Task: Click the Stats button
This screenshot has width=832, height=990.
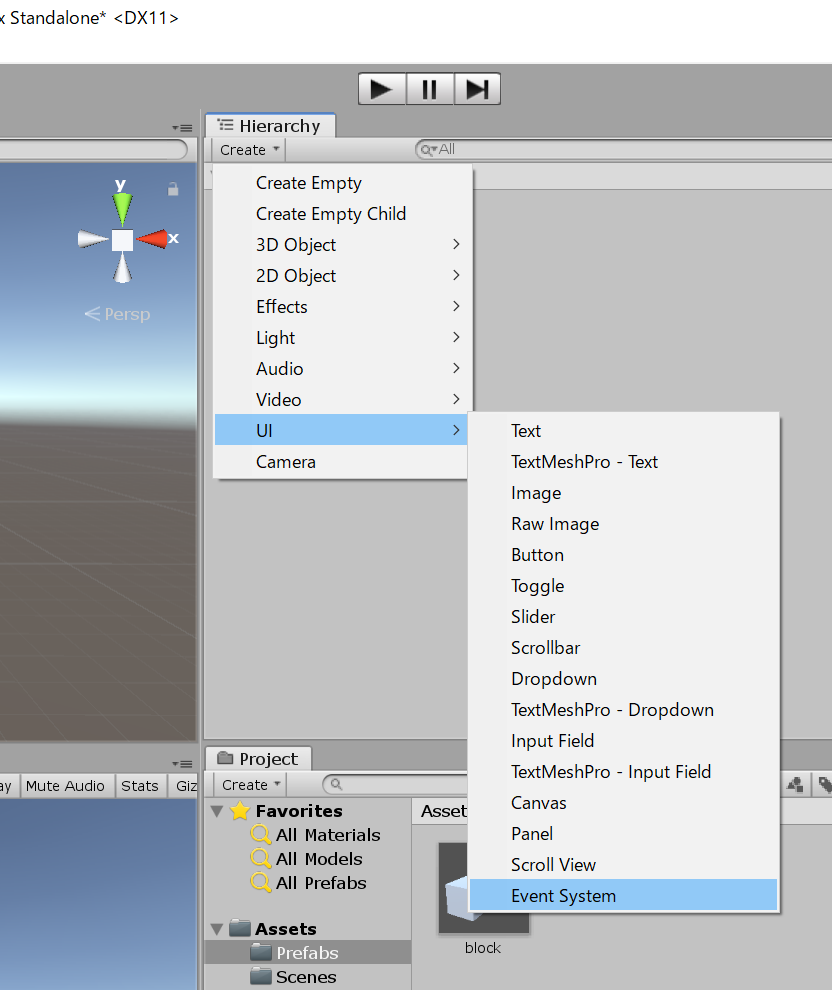Action: 140,786
